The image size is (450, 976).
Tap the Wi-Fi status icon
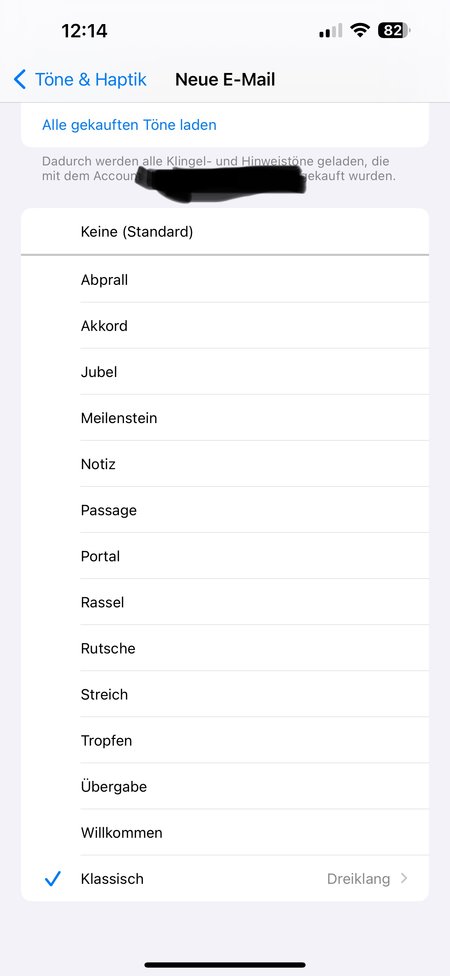(x=360, y=30)
